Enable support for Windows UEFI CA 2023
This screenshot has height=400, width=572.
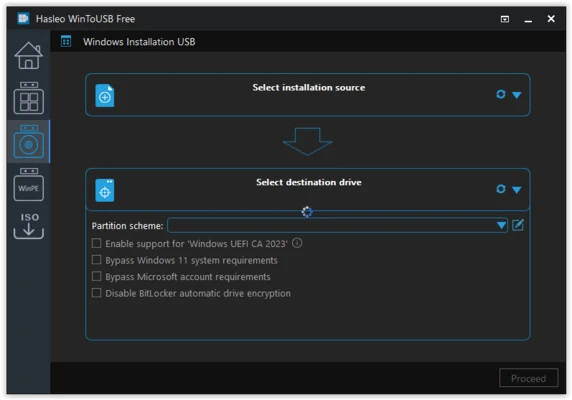point(96,243)
